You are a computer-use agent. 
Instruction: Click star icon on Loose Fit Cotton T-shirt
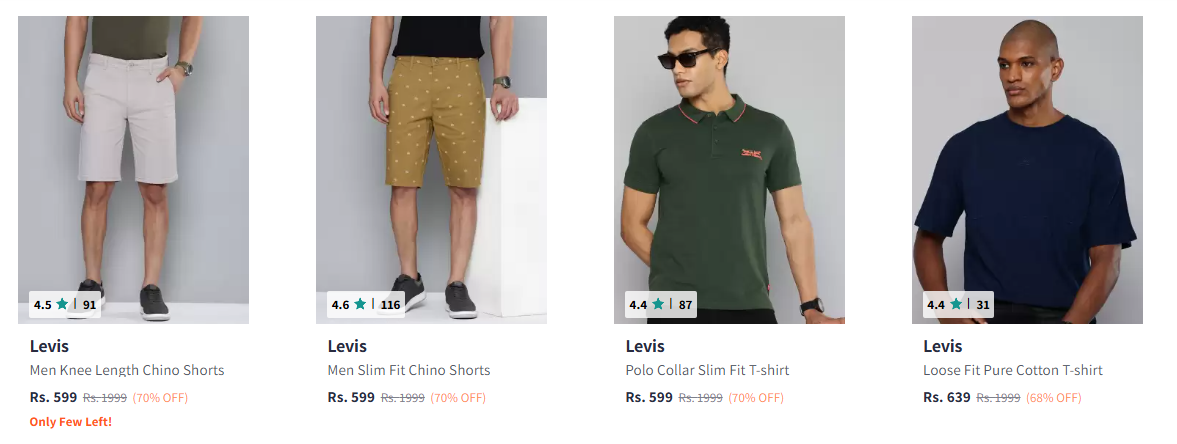coord(956,304)
